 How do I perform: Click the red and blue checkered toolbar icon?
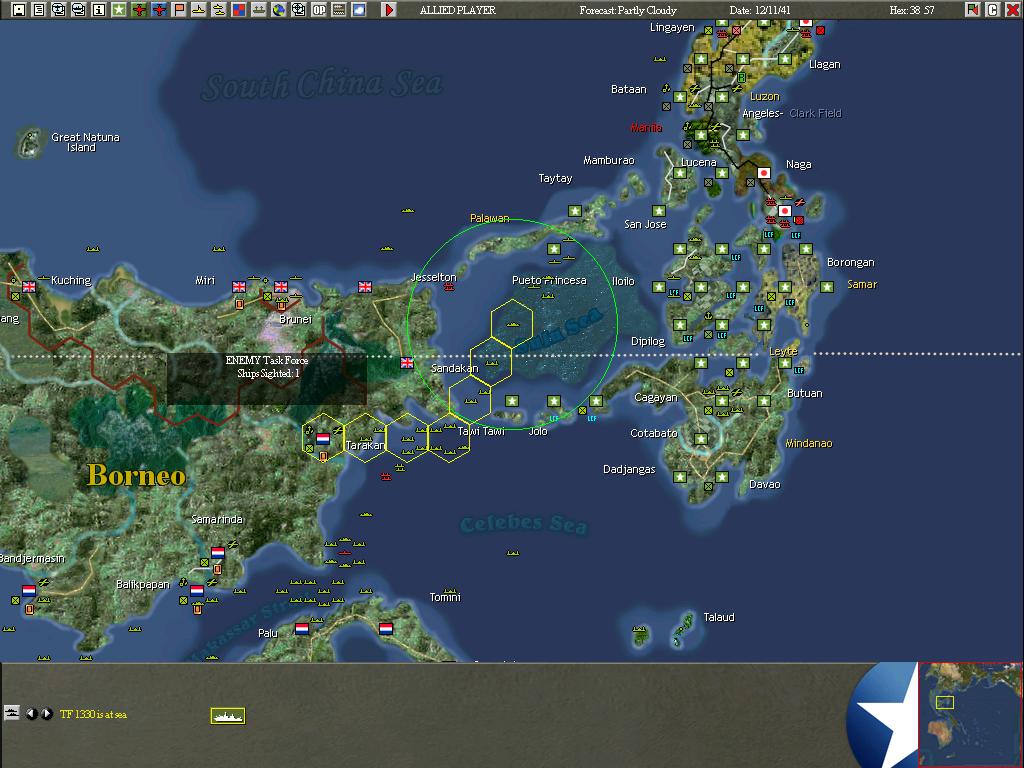pos(239,10)
